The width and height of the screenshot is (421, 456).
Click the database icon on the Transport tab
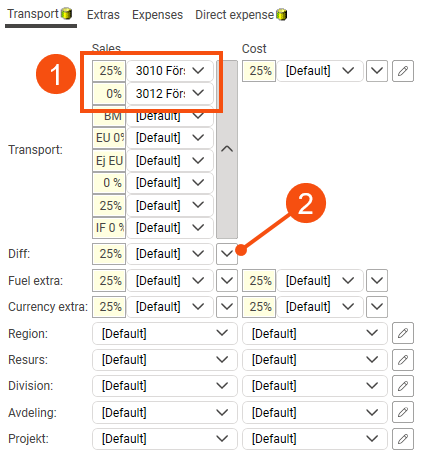[67, 14]
